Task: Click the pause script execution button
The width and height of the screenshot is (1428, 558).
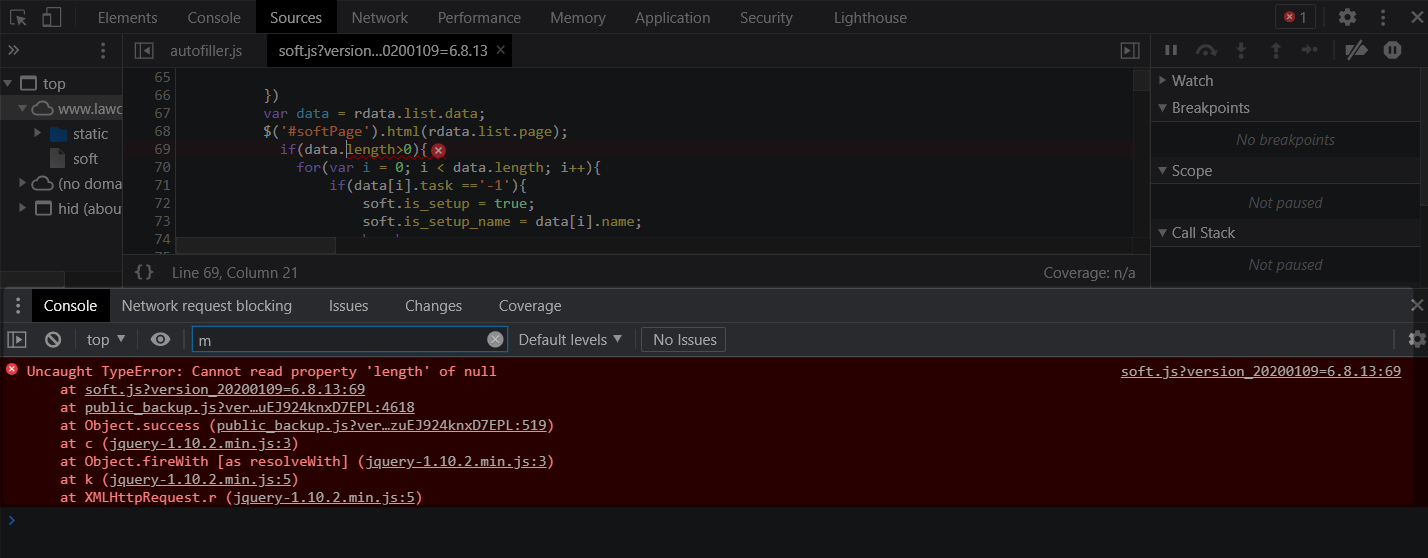Action: click(1171, 50)
